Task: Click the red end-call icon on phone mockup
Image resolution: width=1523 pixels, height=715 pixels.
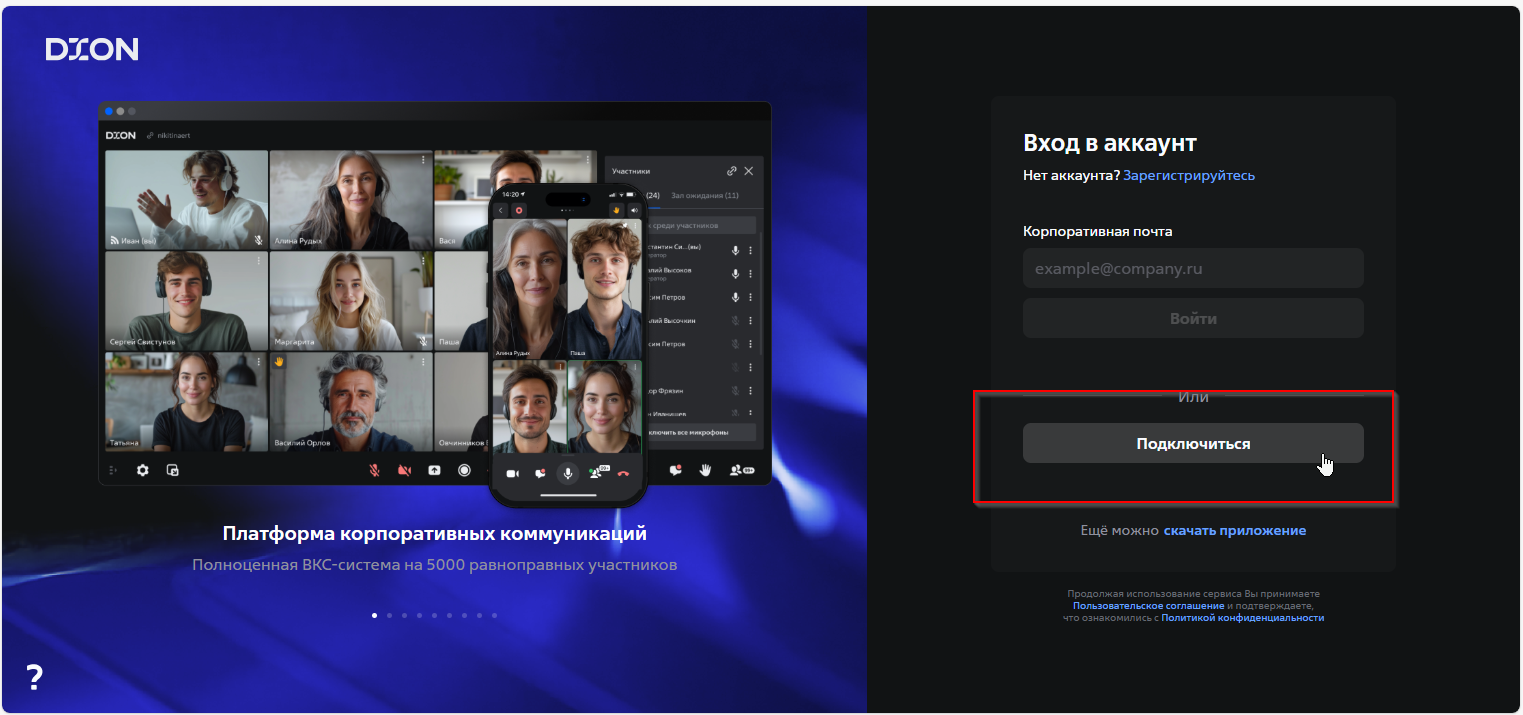Action: (623, 473)
